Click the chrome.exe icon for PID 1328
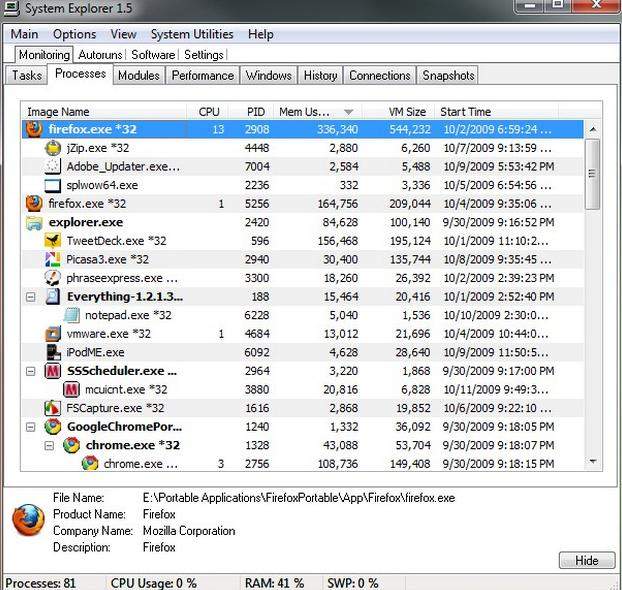The height and width of the screenshot is (590, 622). [71, 445]
